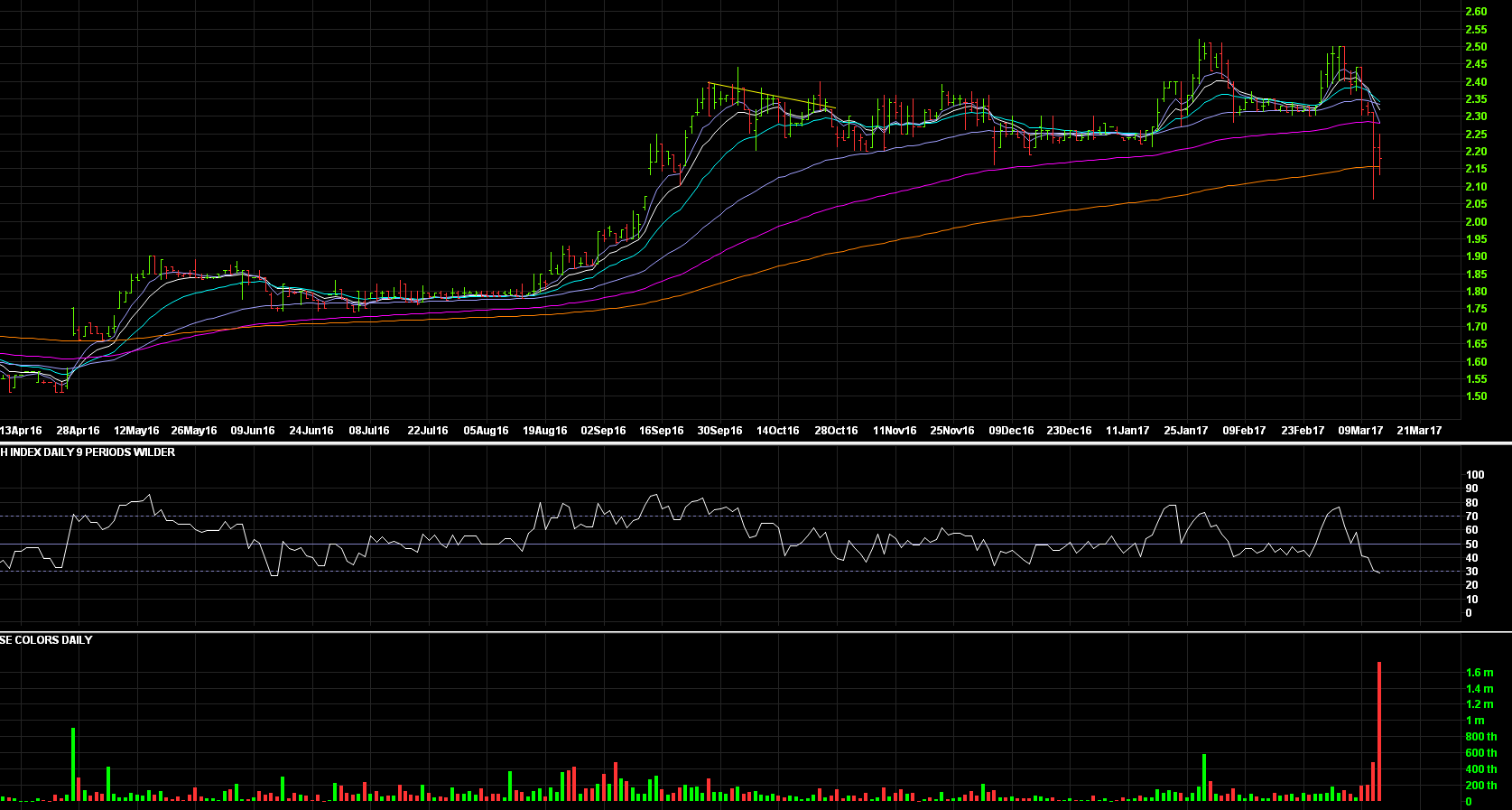The image size is (1512, 810).
Task: Select the 2.50 price level label
Action: pyautogui.click(x=1476, y=47)
